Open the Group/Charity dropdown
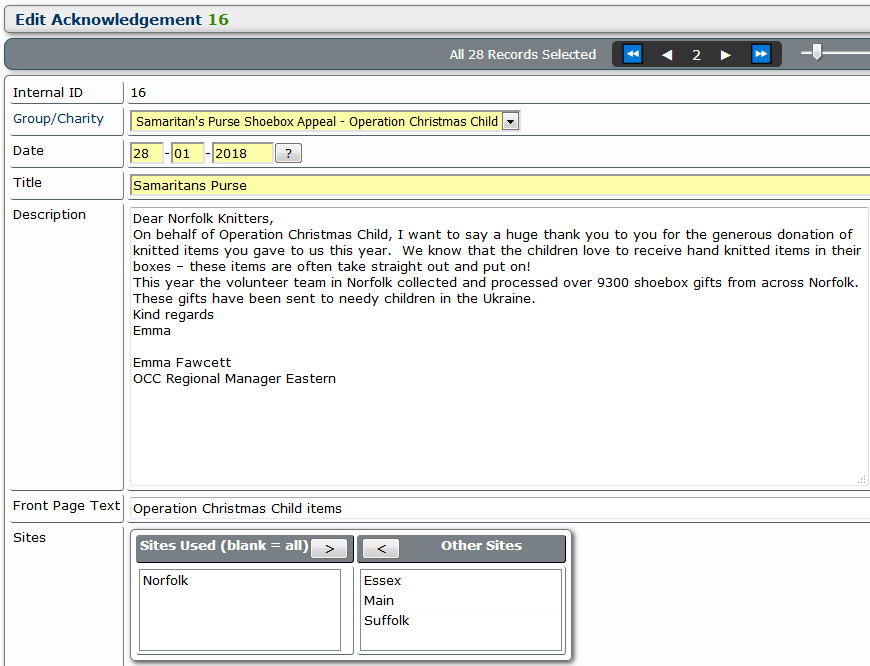The width and height of the screenshot is (870, 666). (510, 121)
